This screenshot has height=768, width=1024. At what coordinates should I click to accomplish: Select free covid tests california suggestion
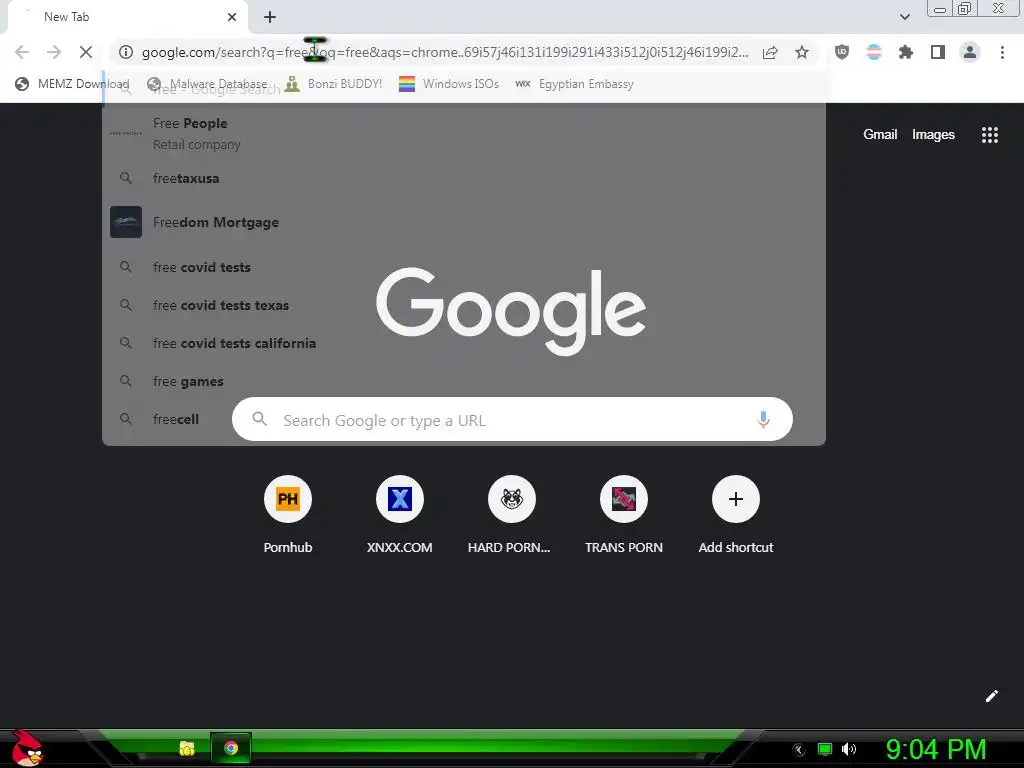(464, 343)
